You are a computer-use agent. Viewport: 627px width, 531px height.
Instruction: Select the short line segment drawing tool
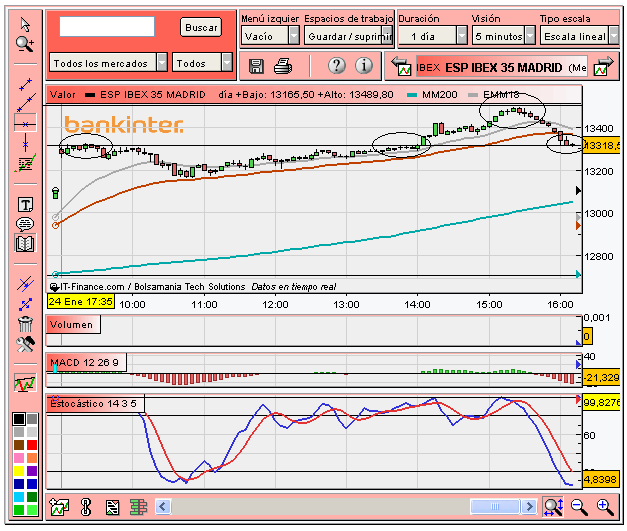(x=25, y=84)
